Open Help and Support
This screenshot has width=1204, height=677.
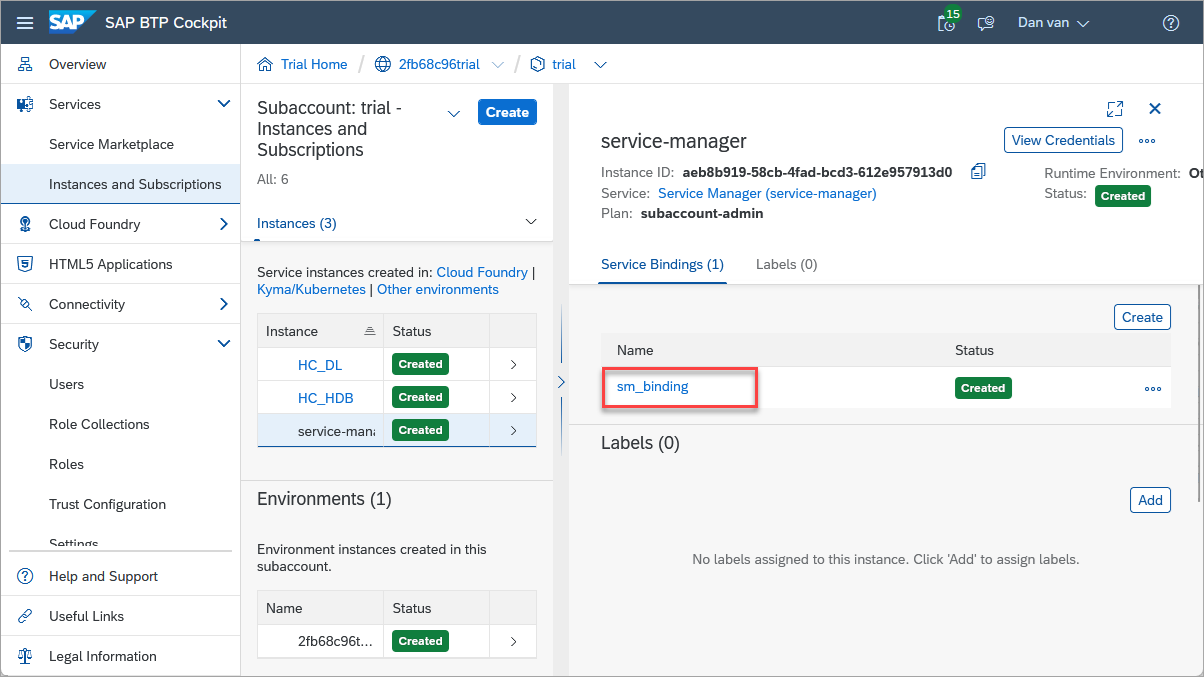(x=103, y=576)
